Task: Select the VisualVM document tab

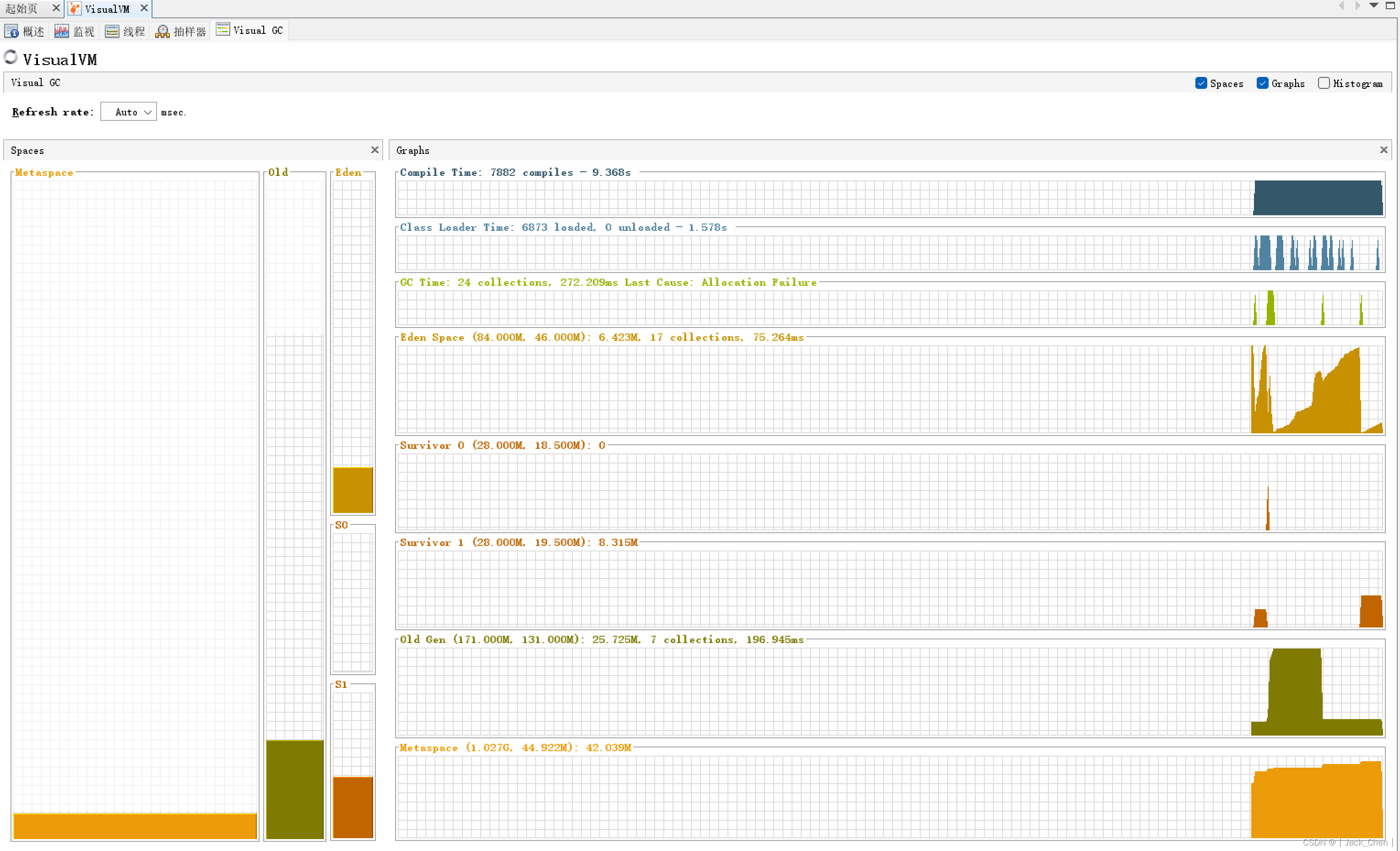Action: click(107, 9)
